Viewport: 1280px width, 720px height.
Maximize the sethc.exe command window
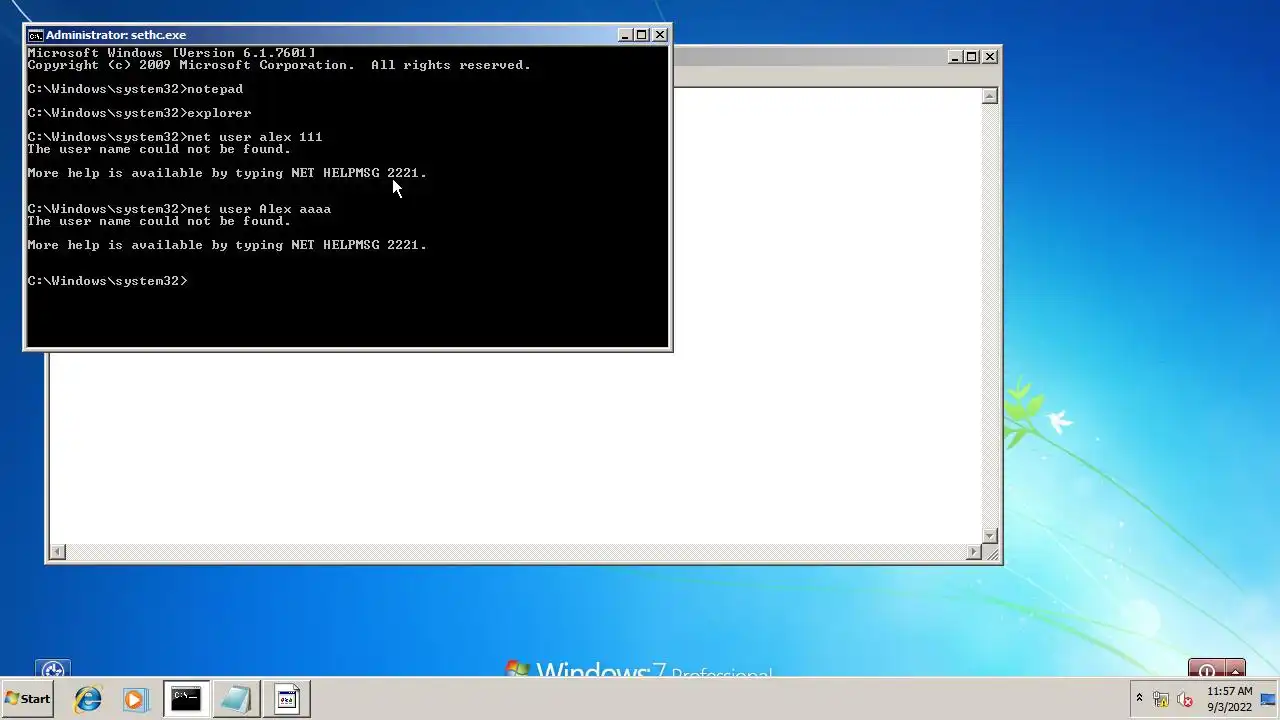[642, 35]
